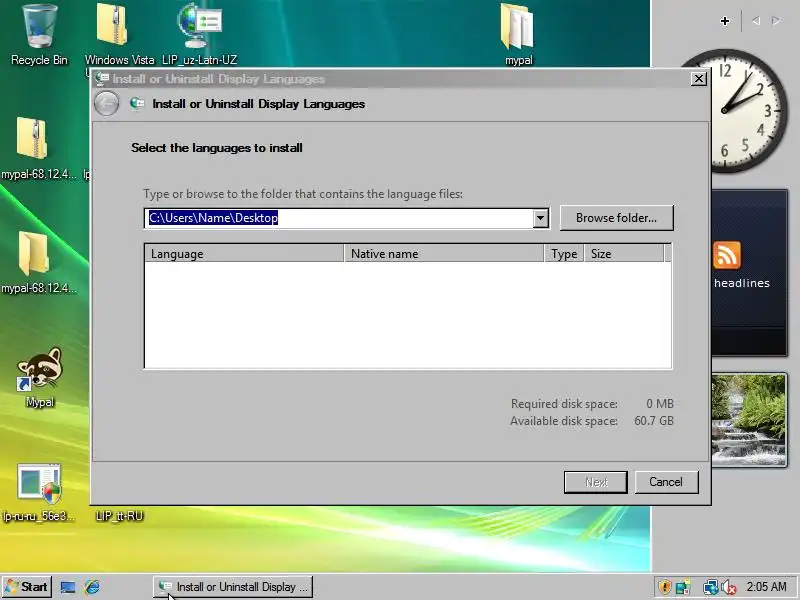Select the LIP_uz-Latn-UZ installer icon
Image resolution: width=800 pixels, height=600 pixels.
(199, 26)
